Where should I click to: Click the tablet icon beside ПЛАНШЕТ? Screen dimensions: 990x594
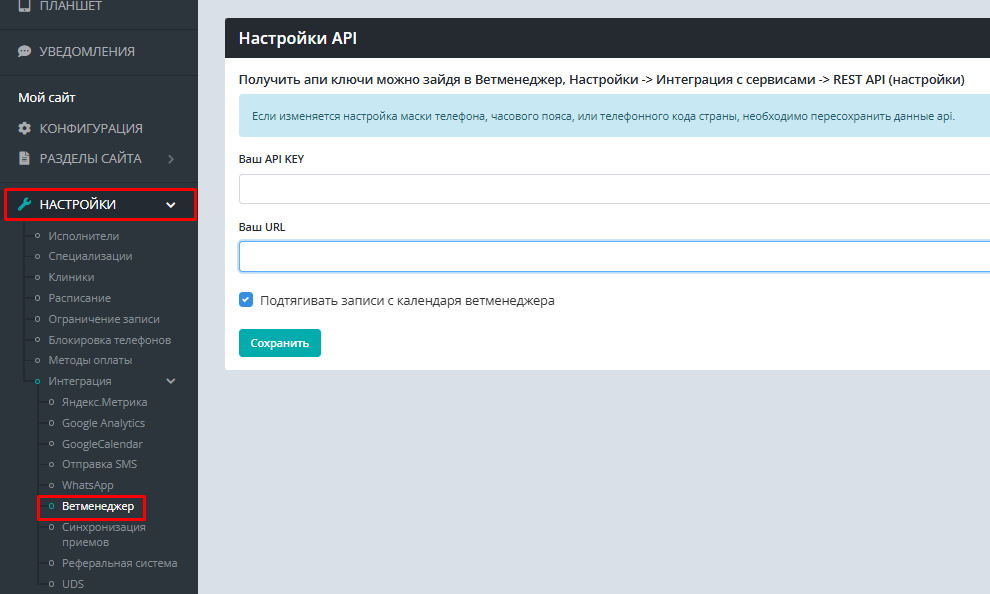(x=24, y=6)
